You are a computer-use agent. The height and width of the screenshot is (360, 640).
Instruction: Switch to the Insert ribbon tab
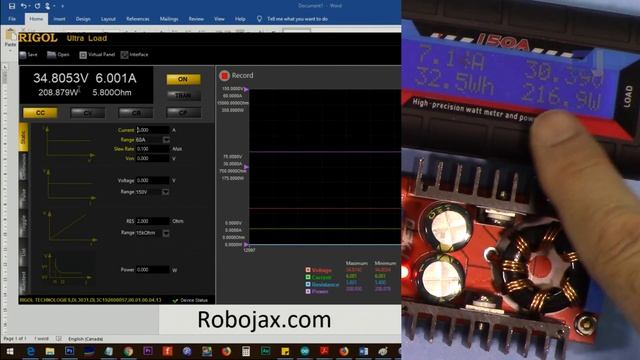click(x=59, y=19)
